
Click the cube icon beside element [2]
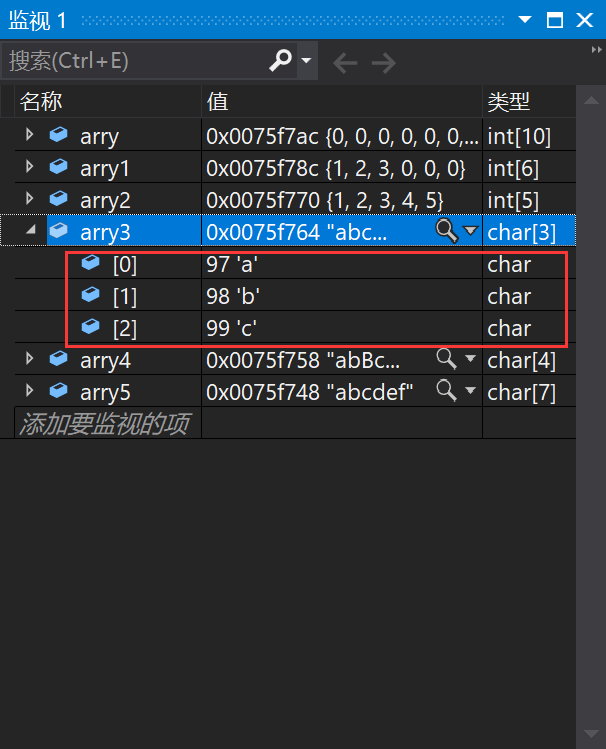coord(91,326)
